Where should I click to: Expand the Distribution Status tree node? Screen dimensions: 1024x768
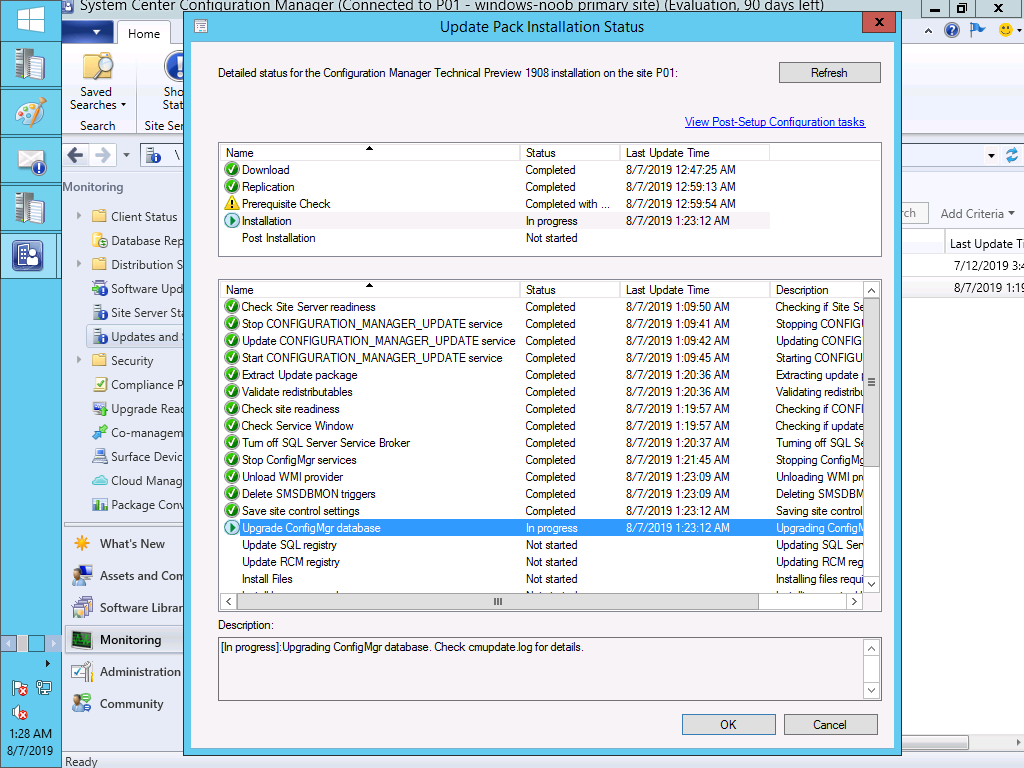pos(79,264)
